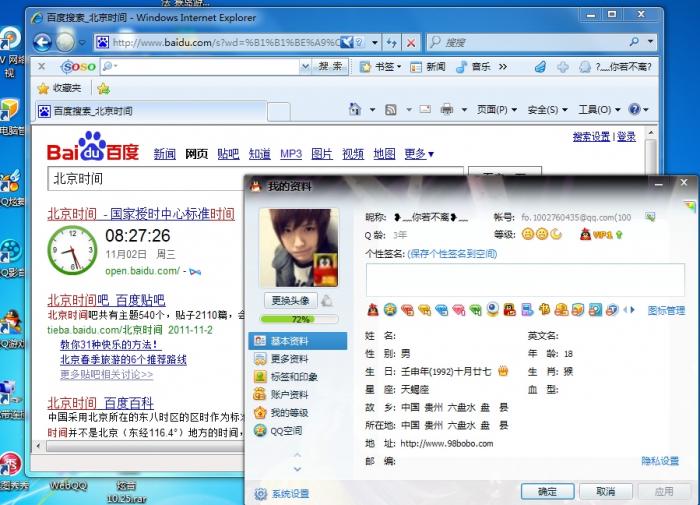Open 新闻 in SOSO toolbar
The width and height of the screenshot is (700, 505).
(428, 67)
